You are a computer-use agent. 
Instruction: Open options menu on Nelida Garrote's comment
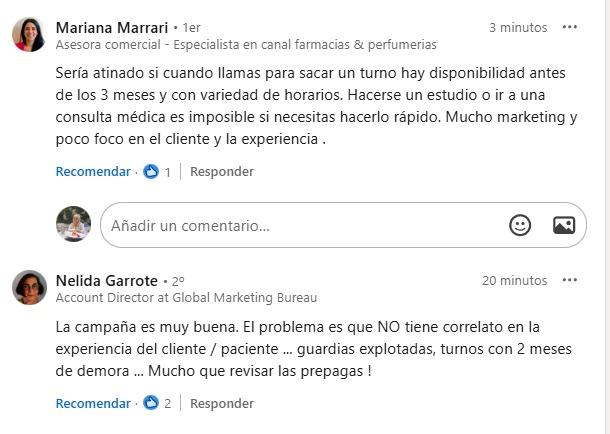click(x=570, y=281)
